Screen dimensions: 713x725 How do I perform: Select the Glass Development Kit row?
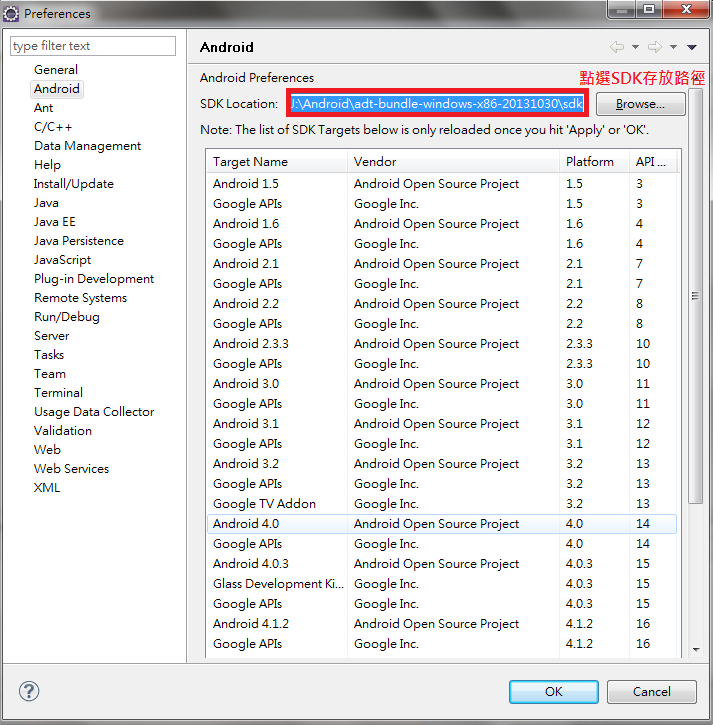point(442,584)
